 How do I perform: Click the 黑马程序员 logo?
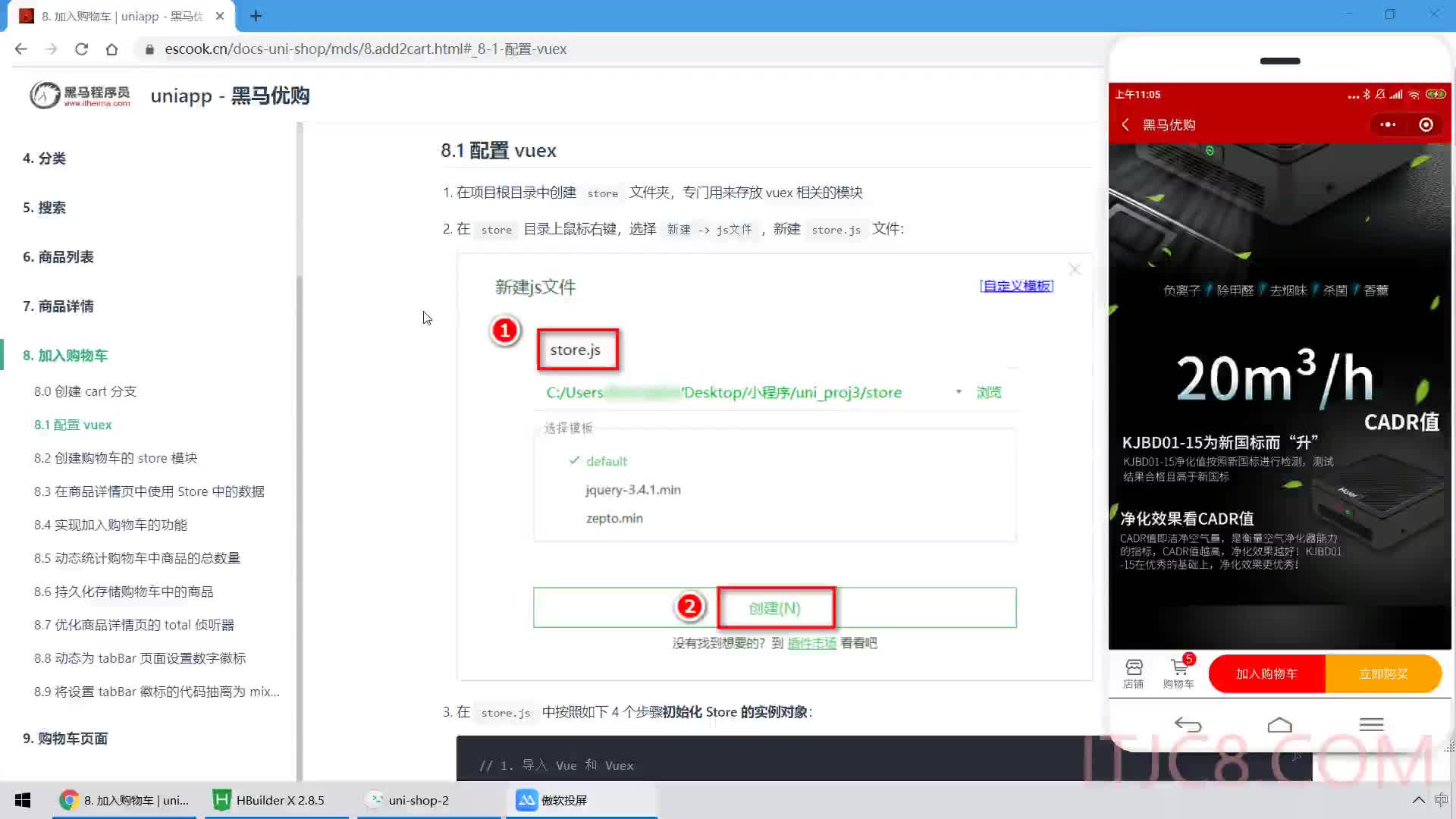pos(80,96)
